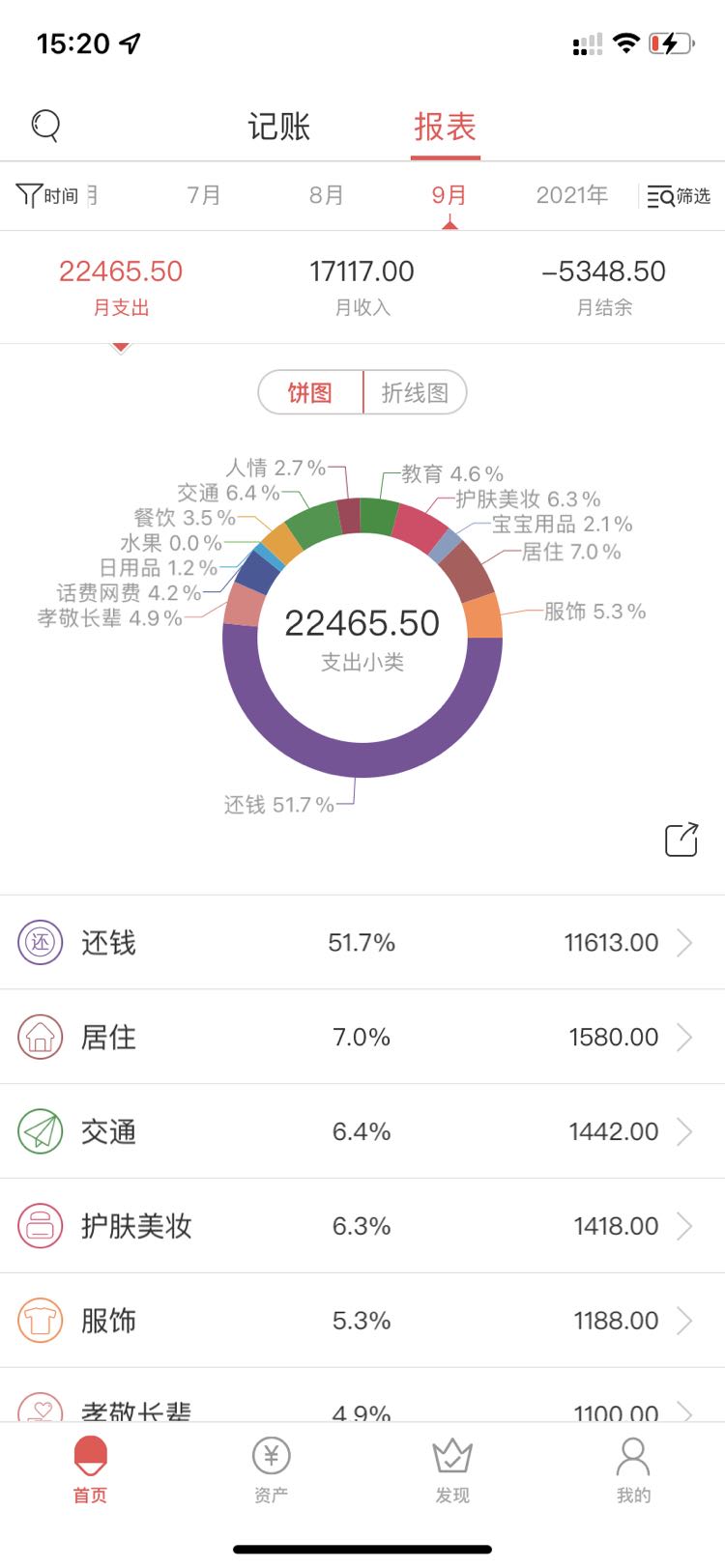This screenshot has height=1568, width=725.
Task: Tap the search magnifier icon
Action: [45, 126]
